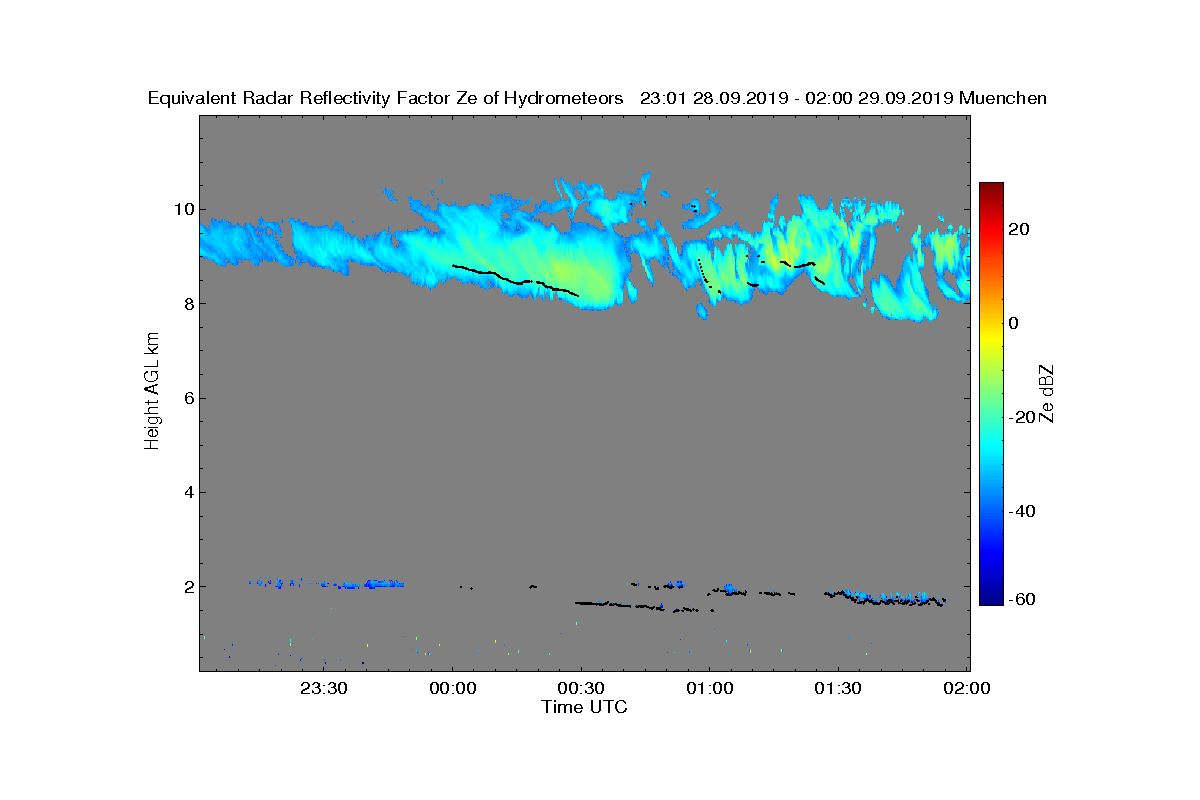
Task: Click the y-axis tick label 6
Action: [187, 398]
